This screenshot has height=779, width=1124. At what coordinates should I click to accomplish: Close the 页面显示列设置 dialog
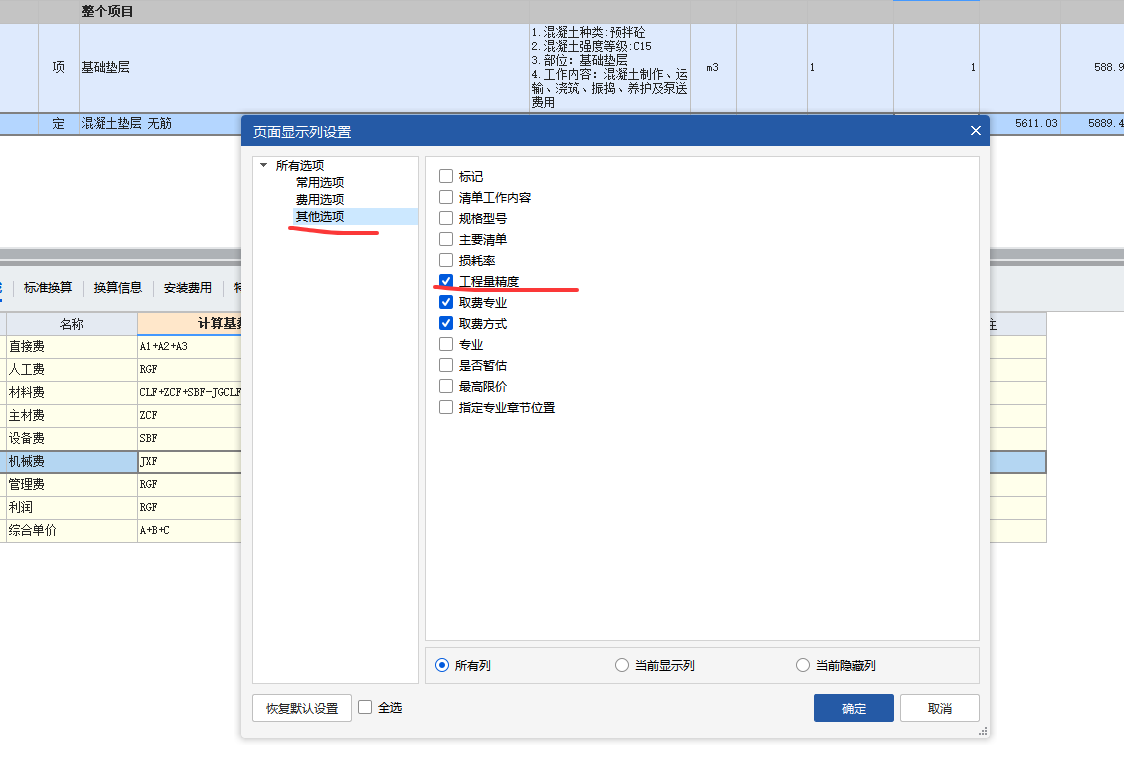(975, 130)
